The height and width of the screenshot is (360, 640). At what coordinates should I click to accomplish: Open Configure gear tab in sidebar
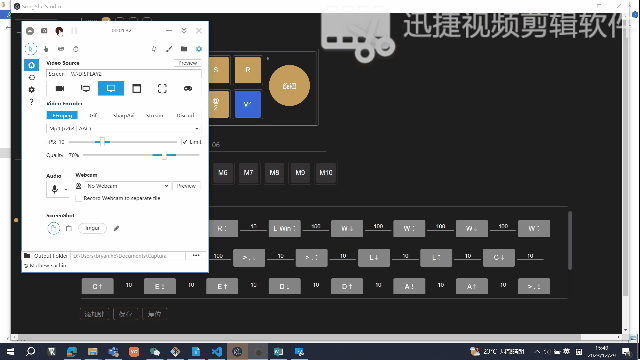[31, 89]
